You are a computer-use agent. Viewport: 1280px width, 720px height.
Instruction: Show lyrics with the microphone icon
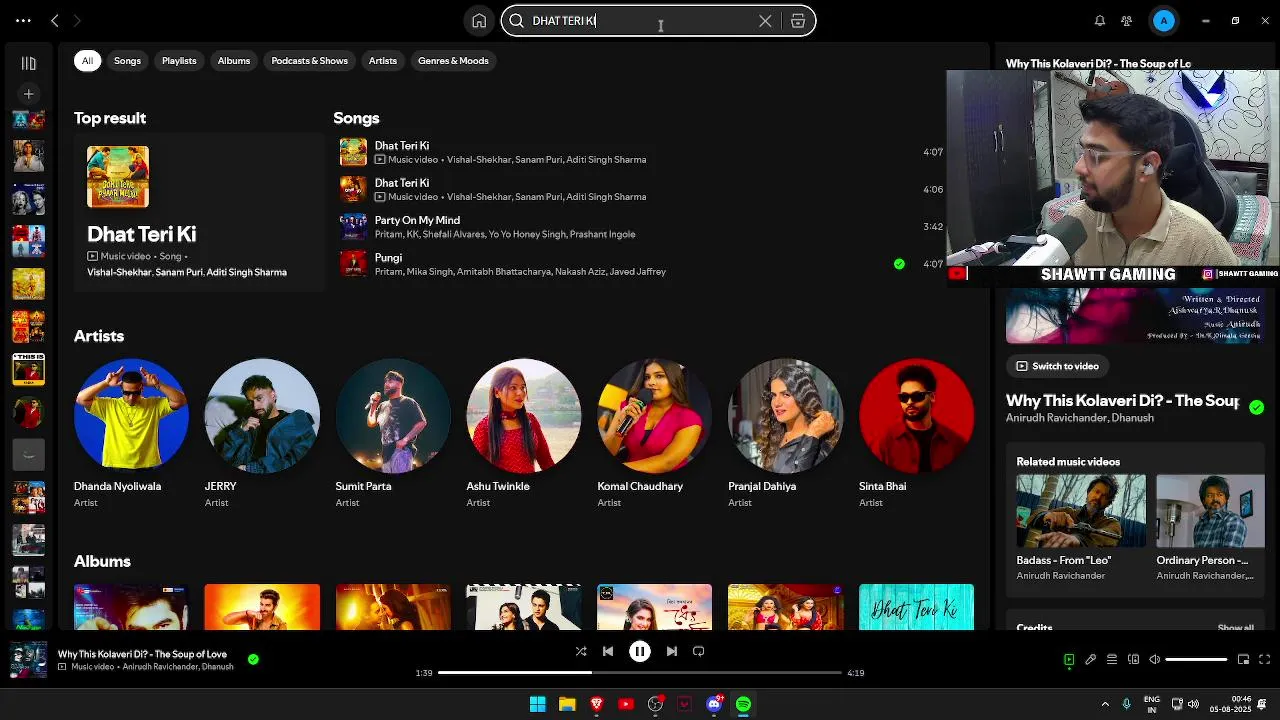click(1091, 659)
